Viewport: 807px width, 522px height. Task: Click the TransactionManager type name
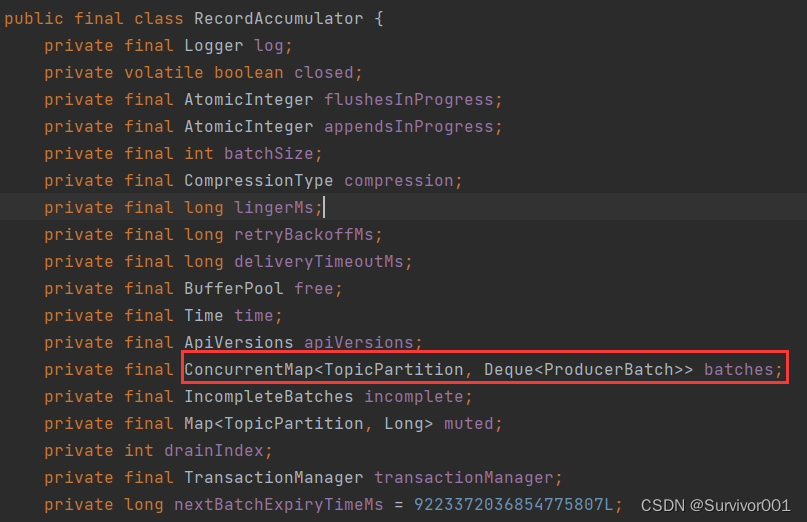pyautogui.click(x=274, y=478)
